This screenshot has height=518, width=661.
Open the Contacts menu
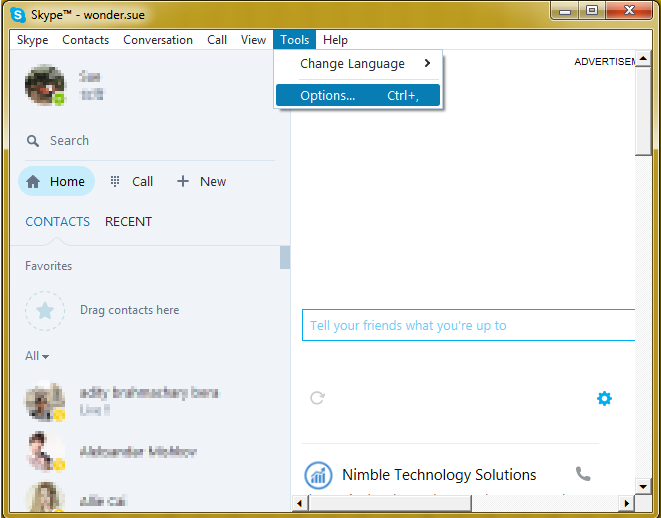point(86,40)
